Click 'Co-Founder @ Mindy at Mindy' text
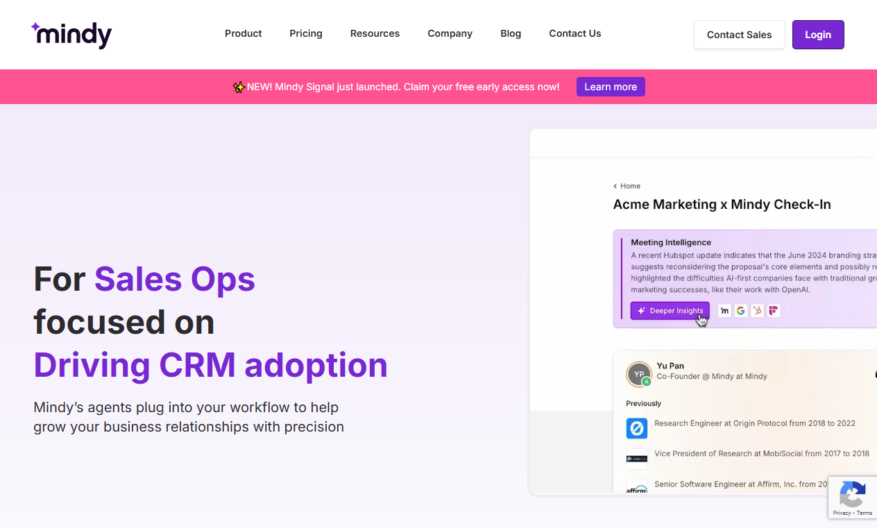This screenshot has width=877, height=528. (x=711, y=376)
